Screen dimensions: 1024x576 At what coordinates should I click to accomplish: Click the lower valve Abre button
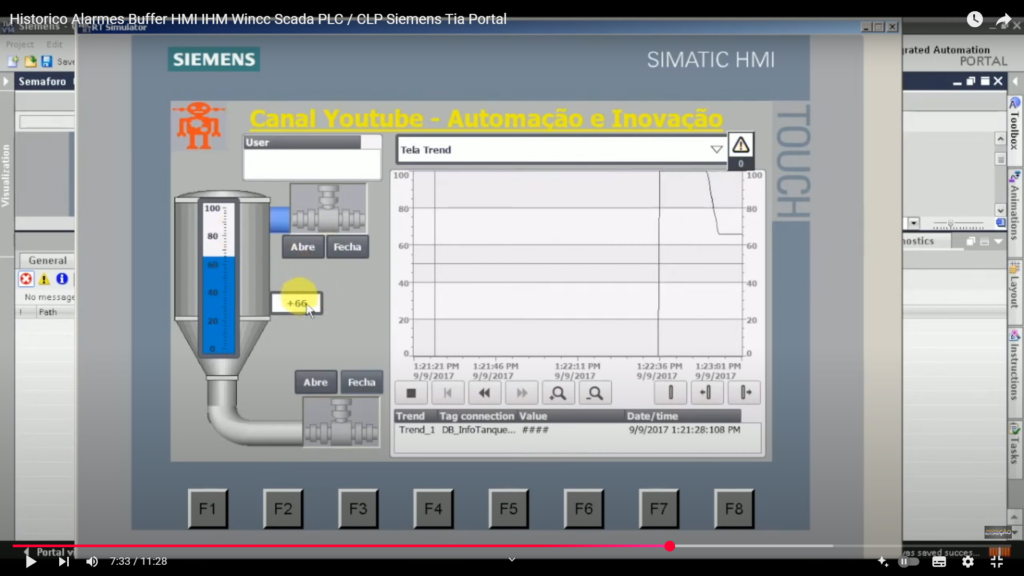tap(315, 382)
